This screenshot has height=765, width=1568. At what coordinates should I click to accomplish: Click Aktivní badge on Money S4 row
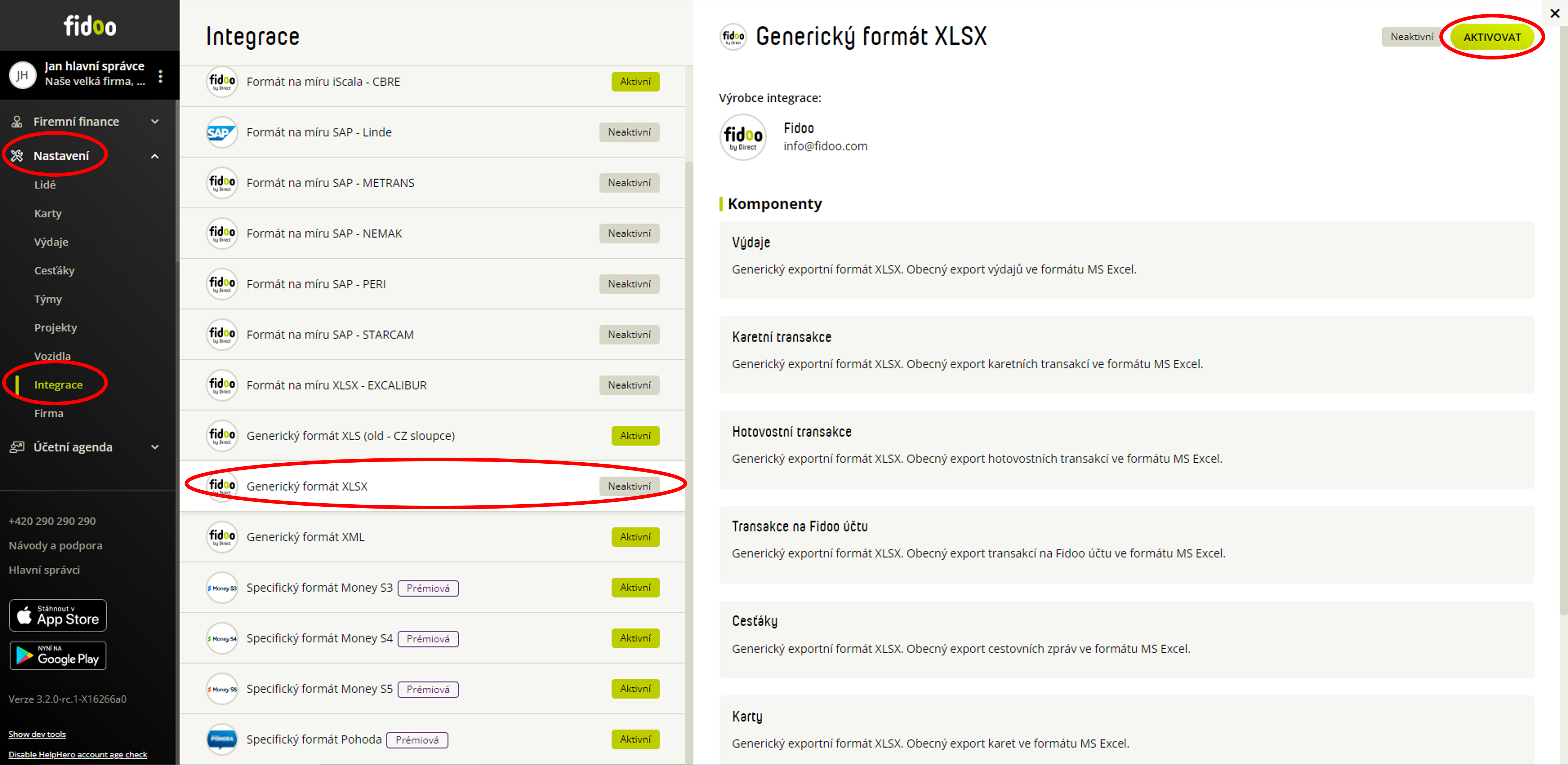click(x=635, y=638)
